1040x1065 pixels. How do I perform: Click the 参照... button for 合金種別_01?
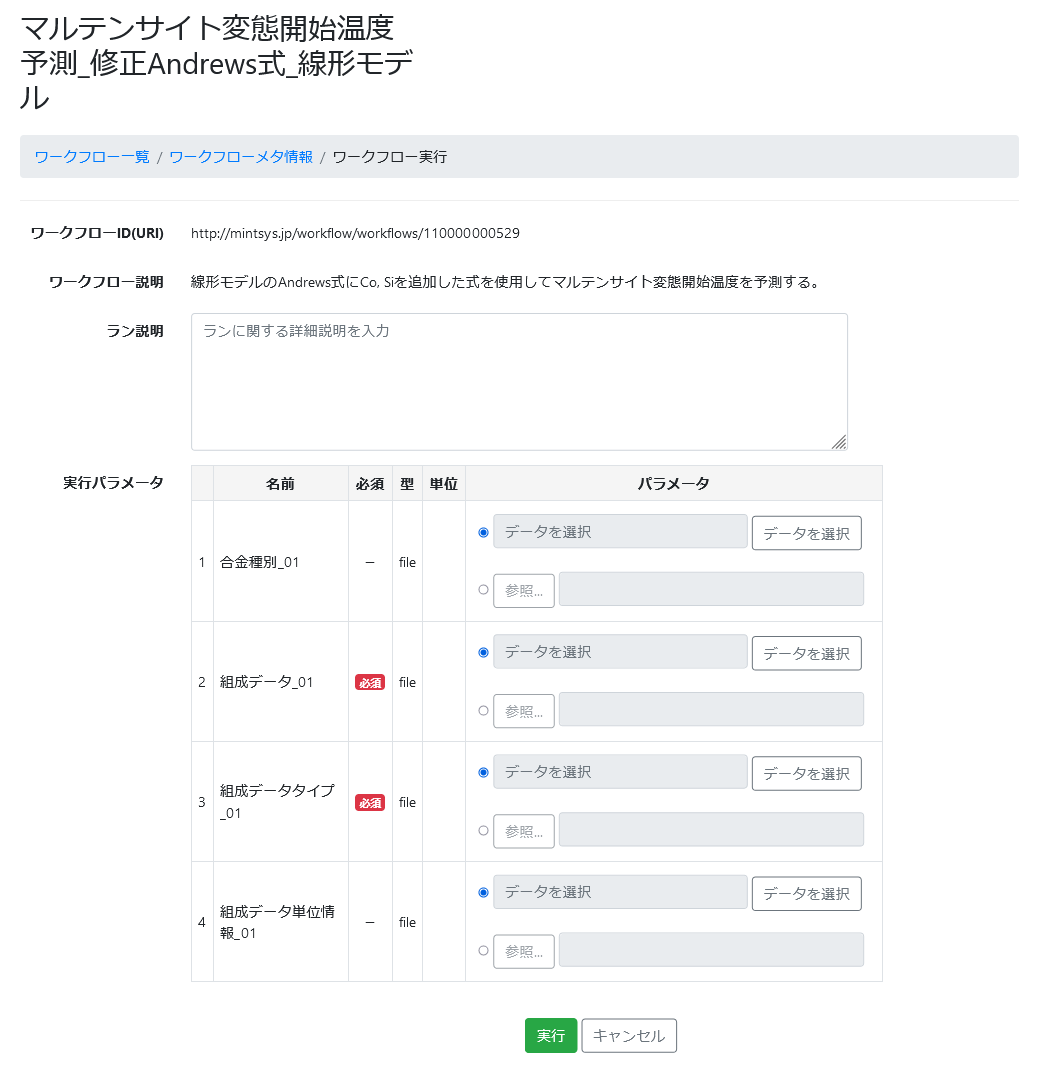click(524, 590)
